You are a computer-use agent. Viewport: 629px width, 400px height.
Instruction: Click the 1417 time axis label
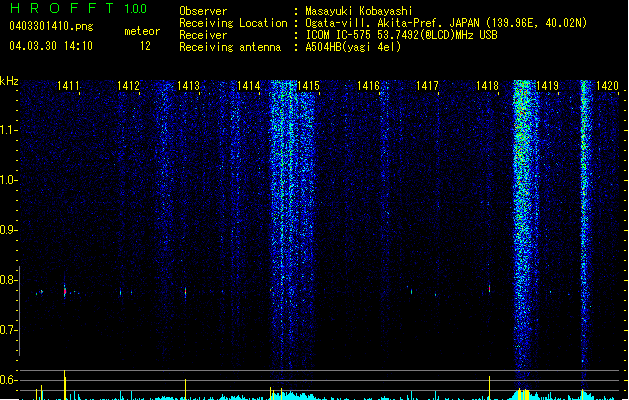(x=427, y=85)
